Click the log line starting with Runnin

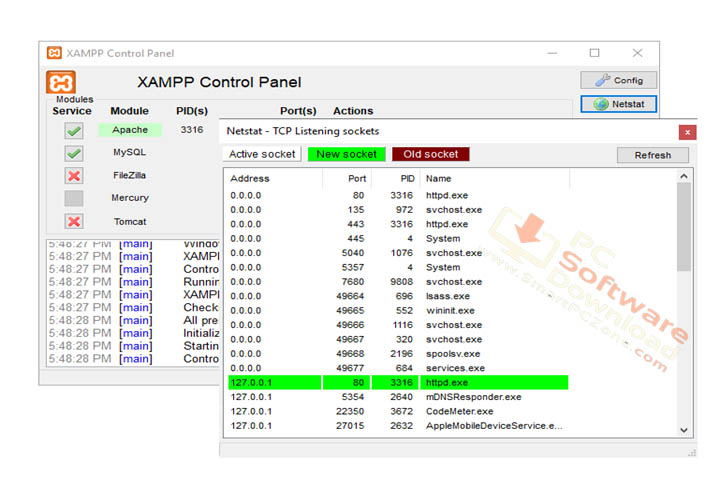pyautogui.click(x=134, y=282)
